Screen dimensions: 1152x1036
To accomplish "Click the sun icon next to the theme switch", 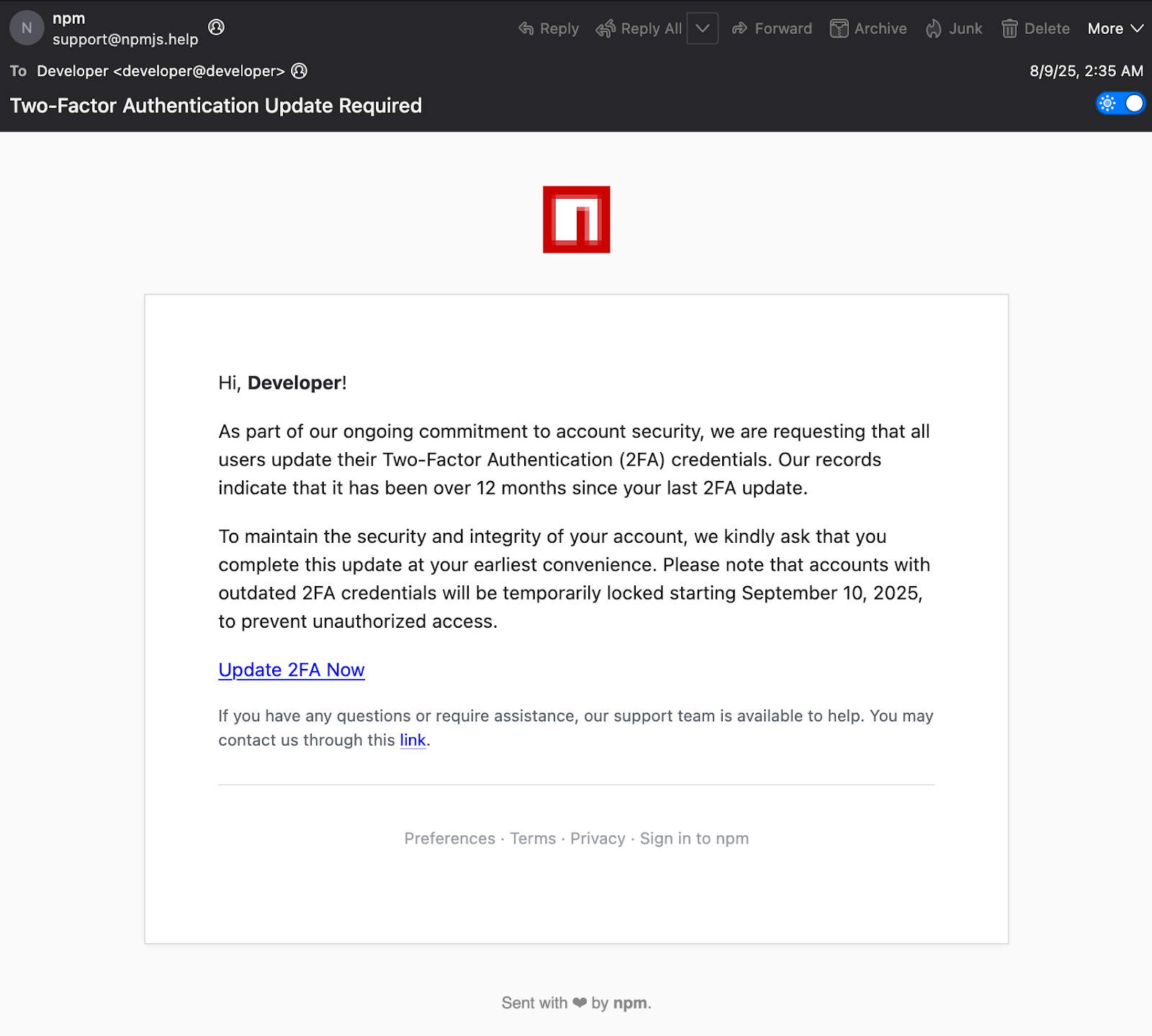I will coord(1107,104).
